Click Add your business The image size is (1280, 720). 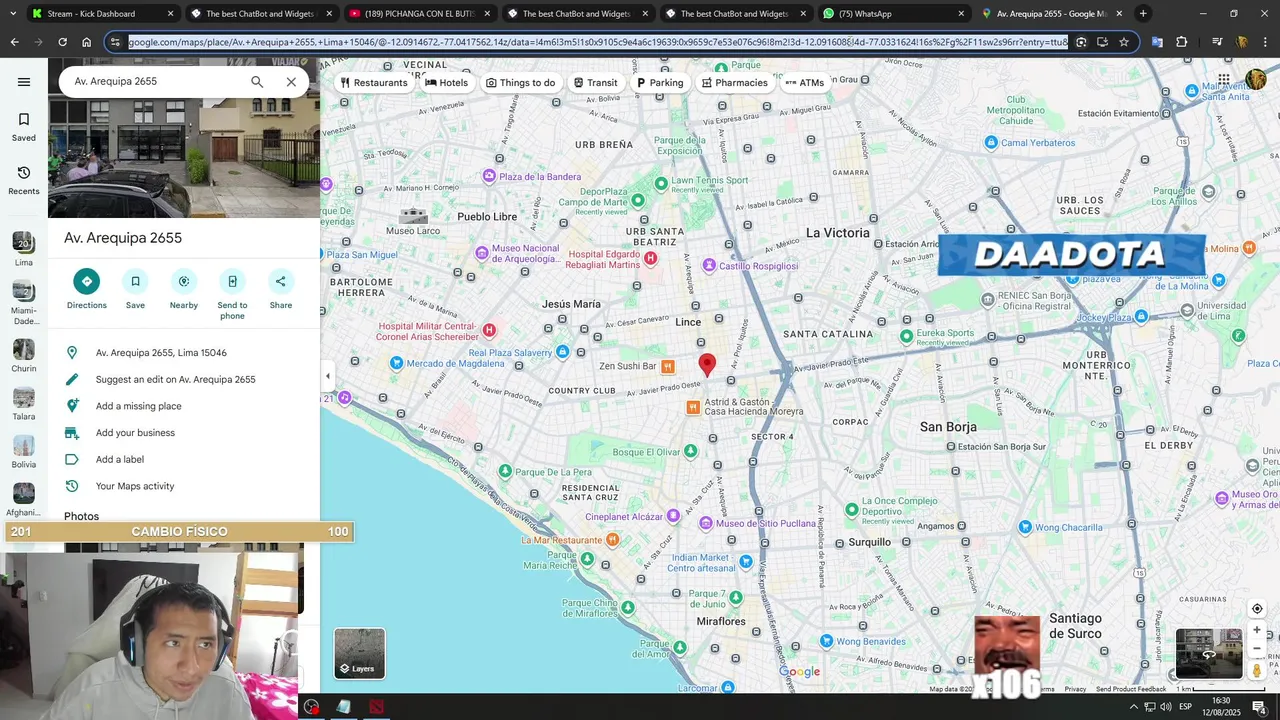click(x=184, y=433)
